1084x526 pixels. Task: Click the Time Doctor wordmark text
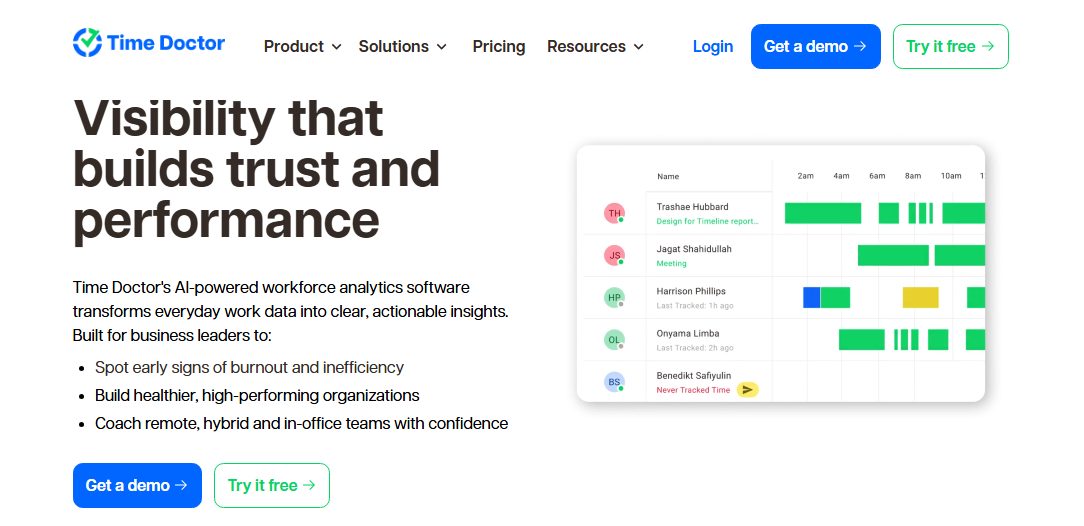pos(166,43)
